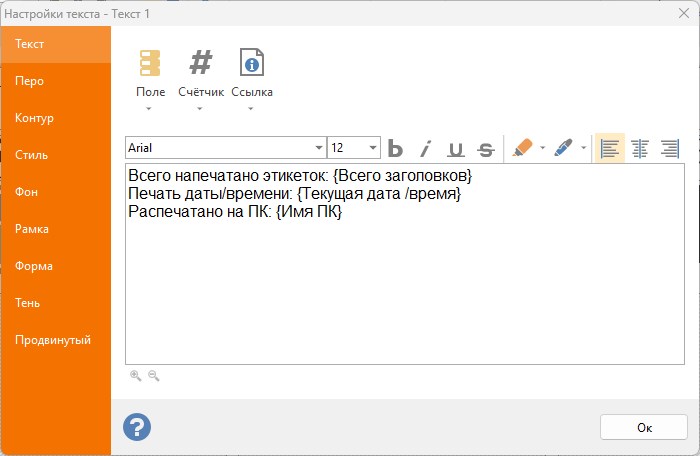The image size is (700, 456).
Task: Align text to the left
Action: click(610, 148)
